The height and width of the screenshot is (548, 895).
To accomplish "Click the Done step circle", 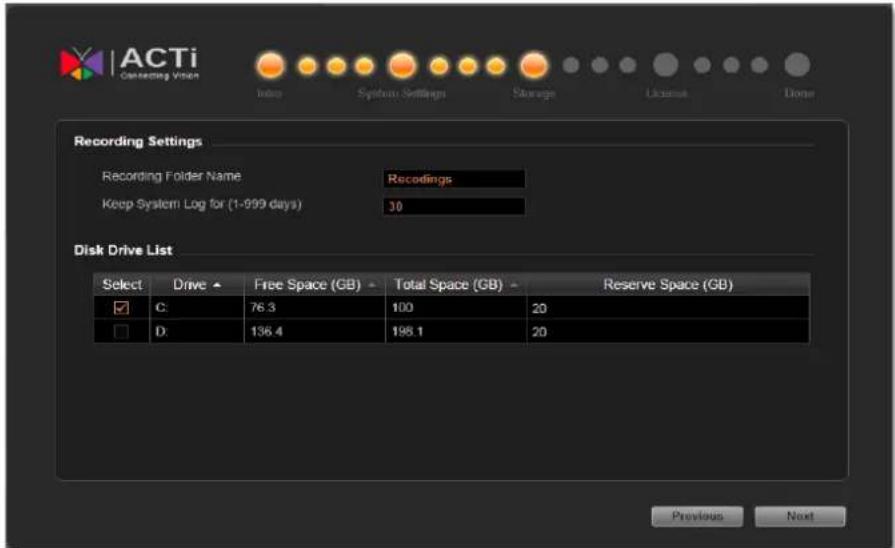I will (x=797, y=65).
